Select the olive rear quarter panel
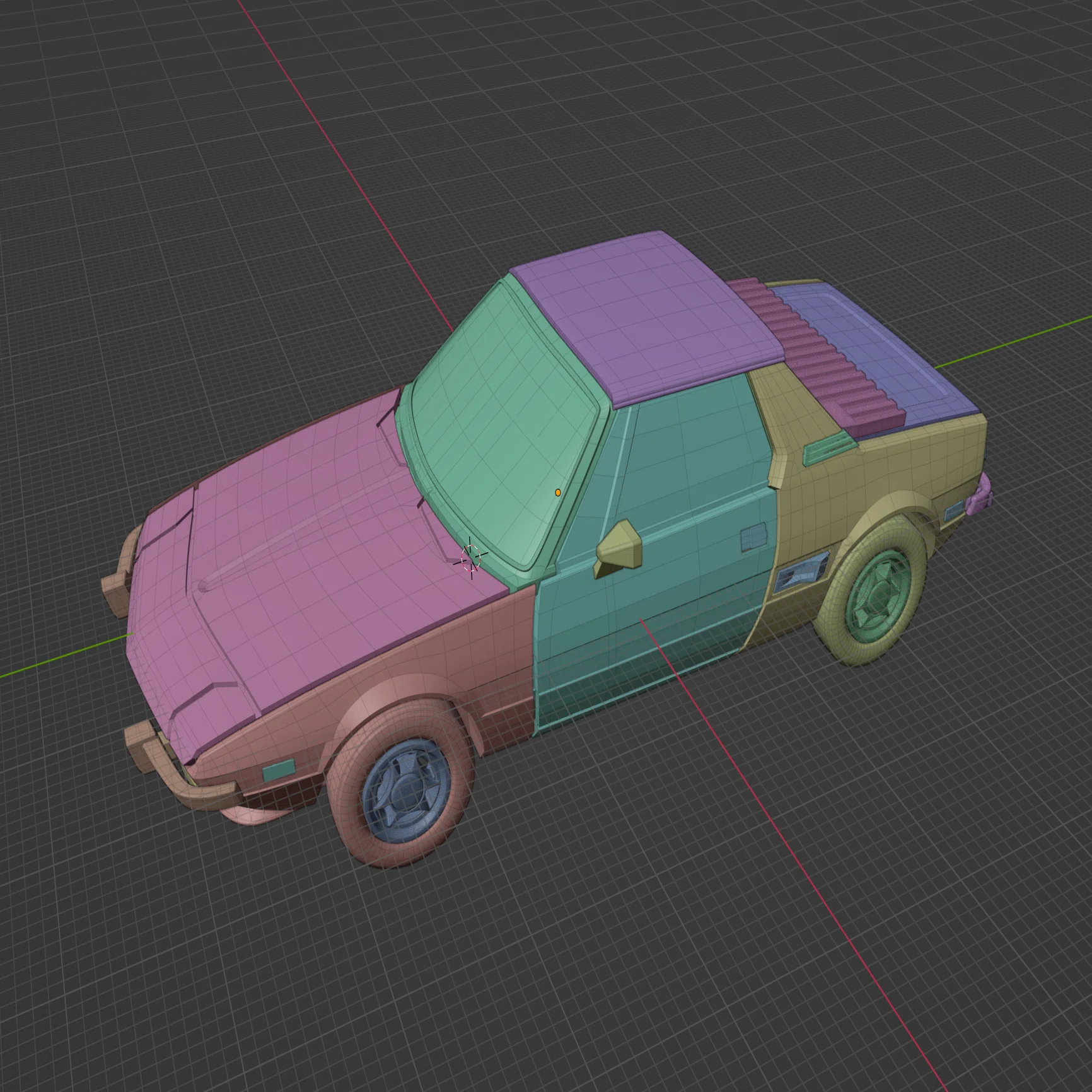The image size is (1092, 1092). pyautogui.click(x=883, y=479)
